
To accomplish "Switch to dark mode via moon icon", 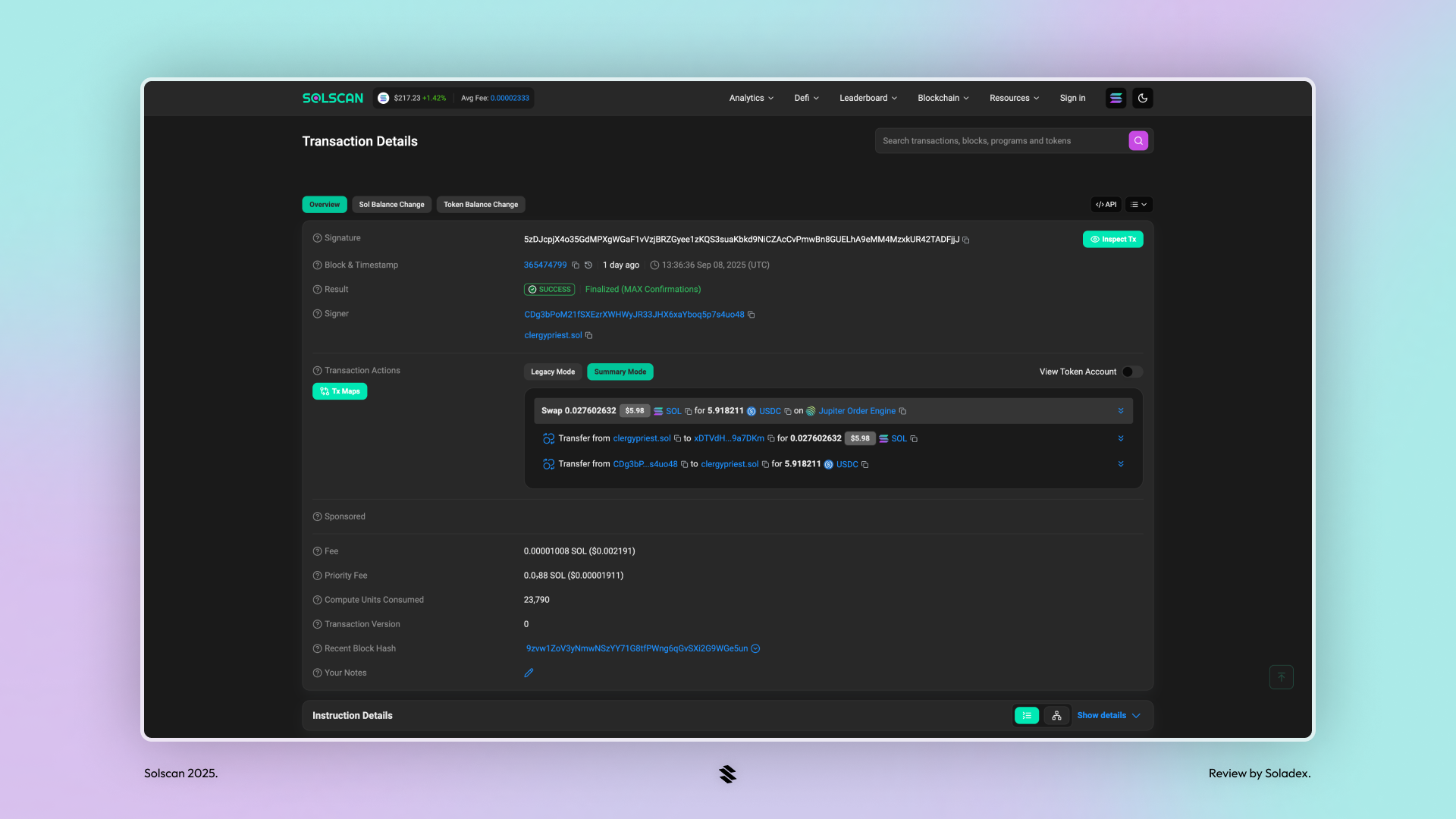I will coord(1143,98).
